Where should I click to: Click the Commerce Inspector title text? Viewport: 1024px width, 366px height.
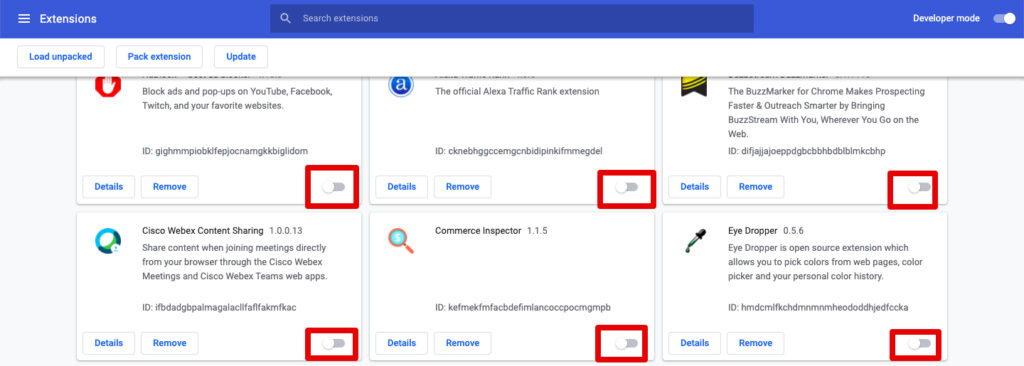click(x=478, y=231)
